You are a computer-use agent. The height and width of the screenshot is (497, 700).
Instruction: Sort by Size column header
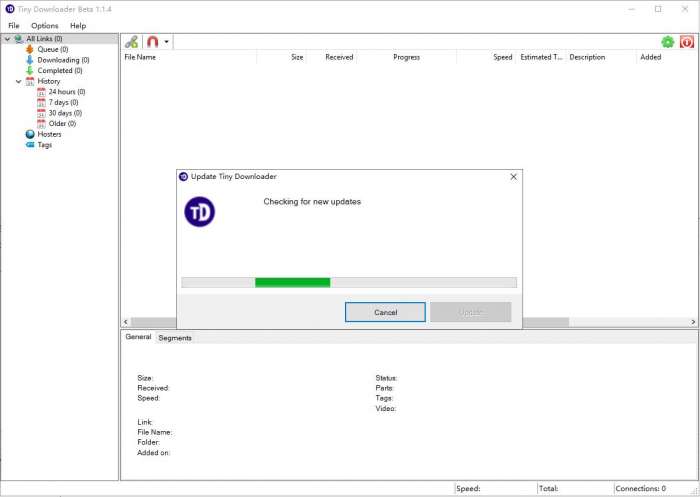pyautogui.click(x=282, y=57)
